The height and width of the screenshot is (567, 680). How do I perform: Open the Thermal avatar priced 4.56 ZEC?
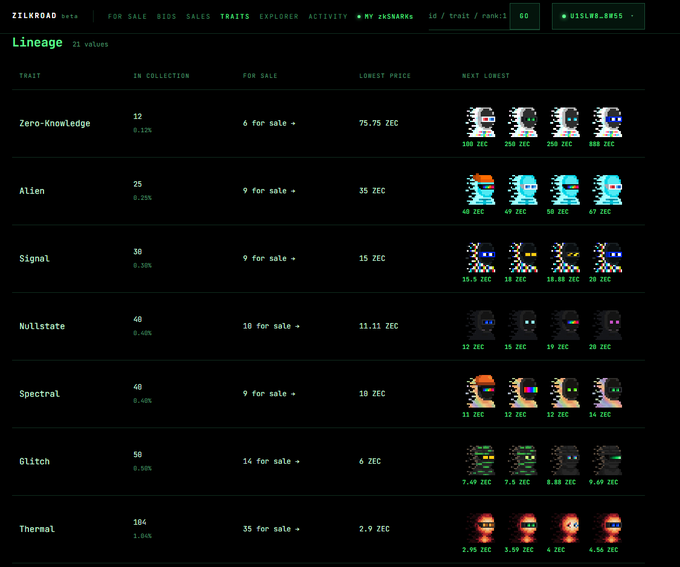tap(607, 528)
